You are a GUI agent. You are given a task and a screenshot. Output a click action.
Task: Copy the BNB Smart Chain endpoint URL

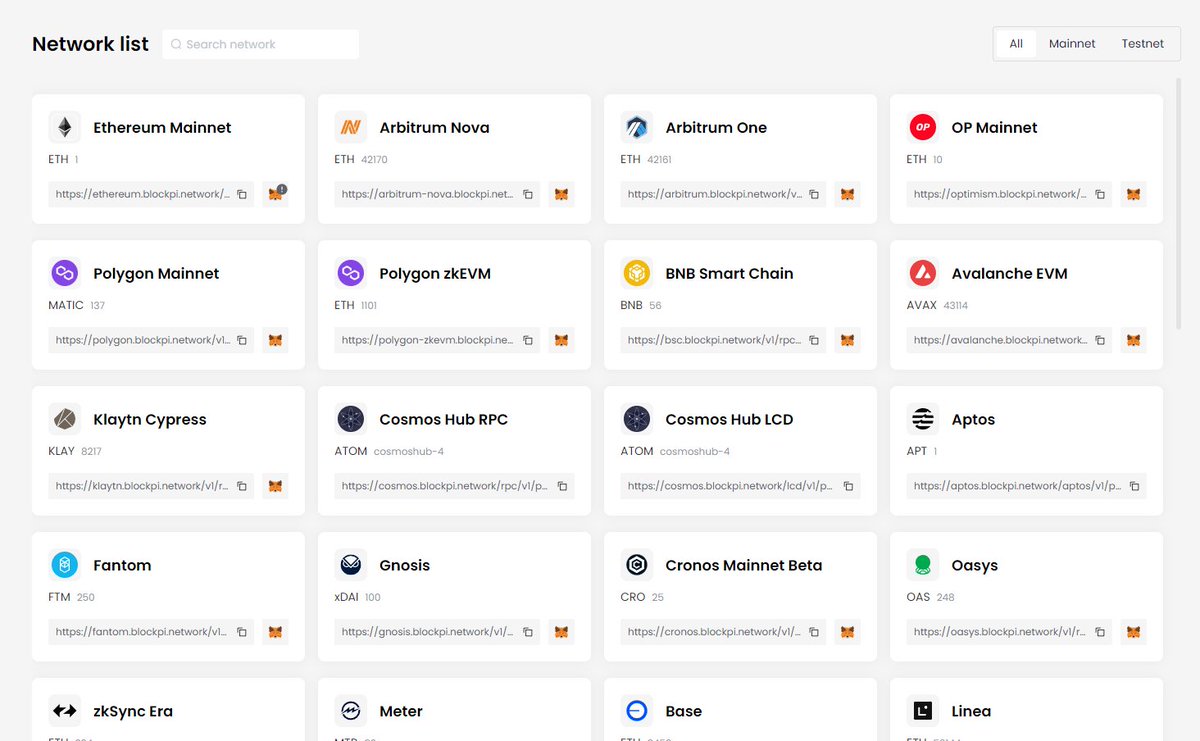point(814,340)
